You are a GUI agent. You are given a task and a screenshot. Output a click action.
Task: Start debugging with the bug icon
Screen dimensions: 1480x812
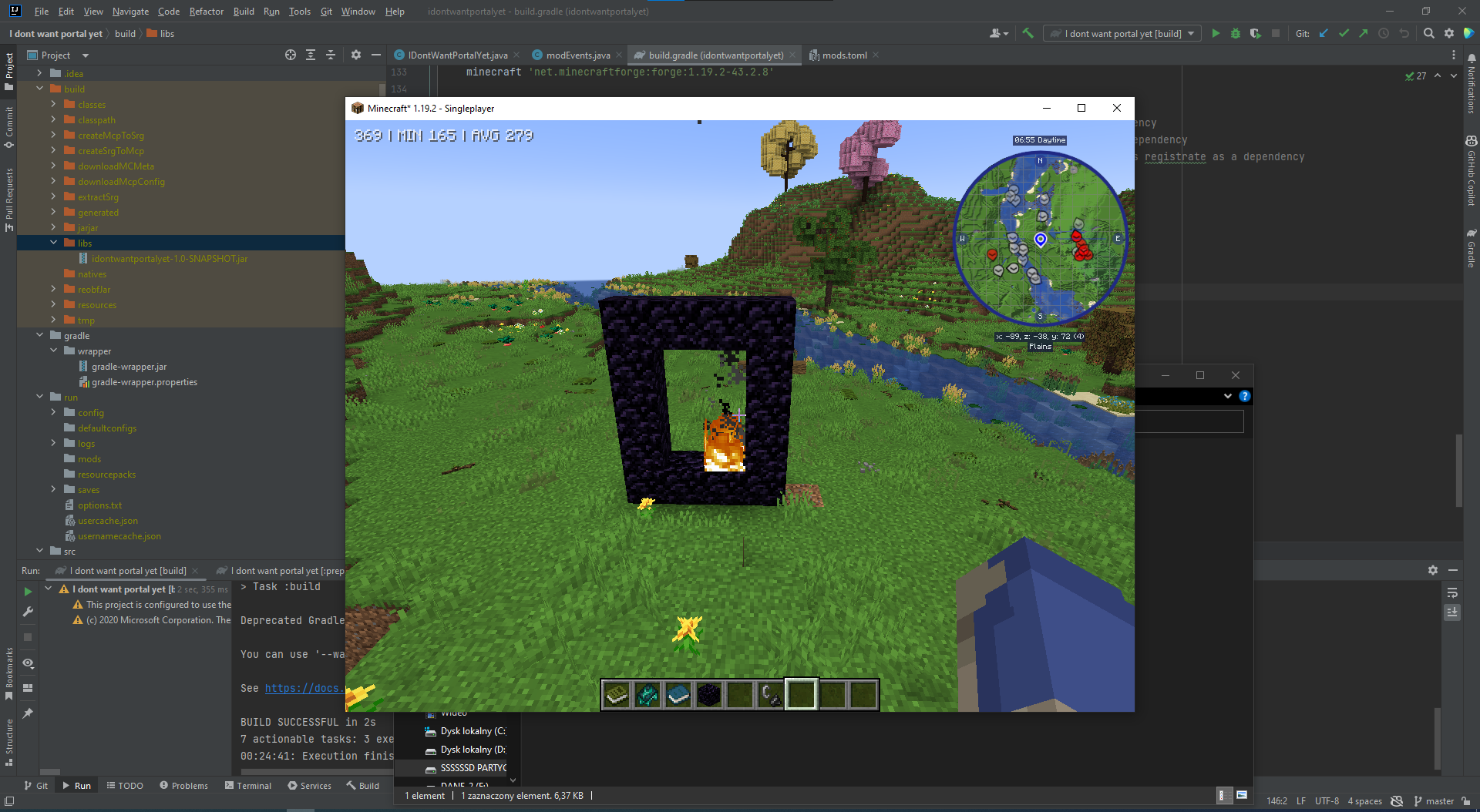(1236, 33)
